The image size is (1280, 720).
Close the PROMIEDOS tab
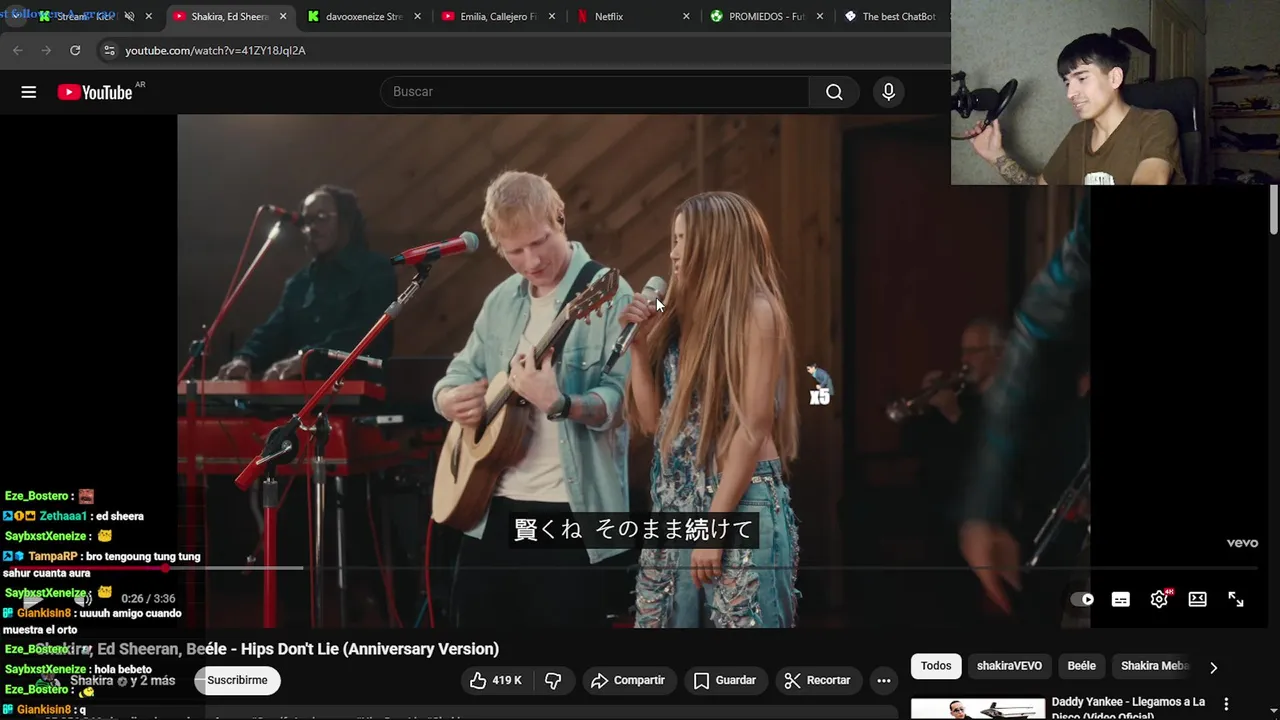[x=820, y=16]
